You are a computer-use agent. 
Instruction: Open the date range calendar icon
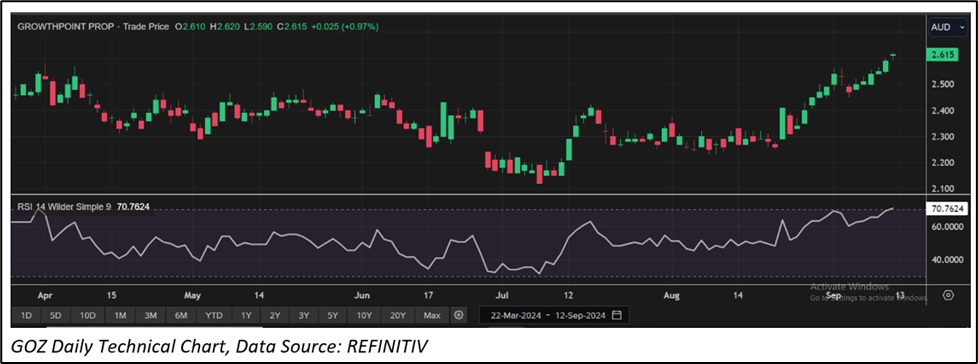click(617, 315)
